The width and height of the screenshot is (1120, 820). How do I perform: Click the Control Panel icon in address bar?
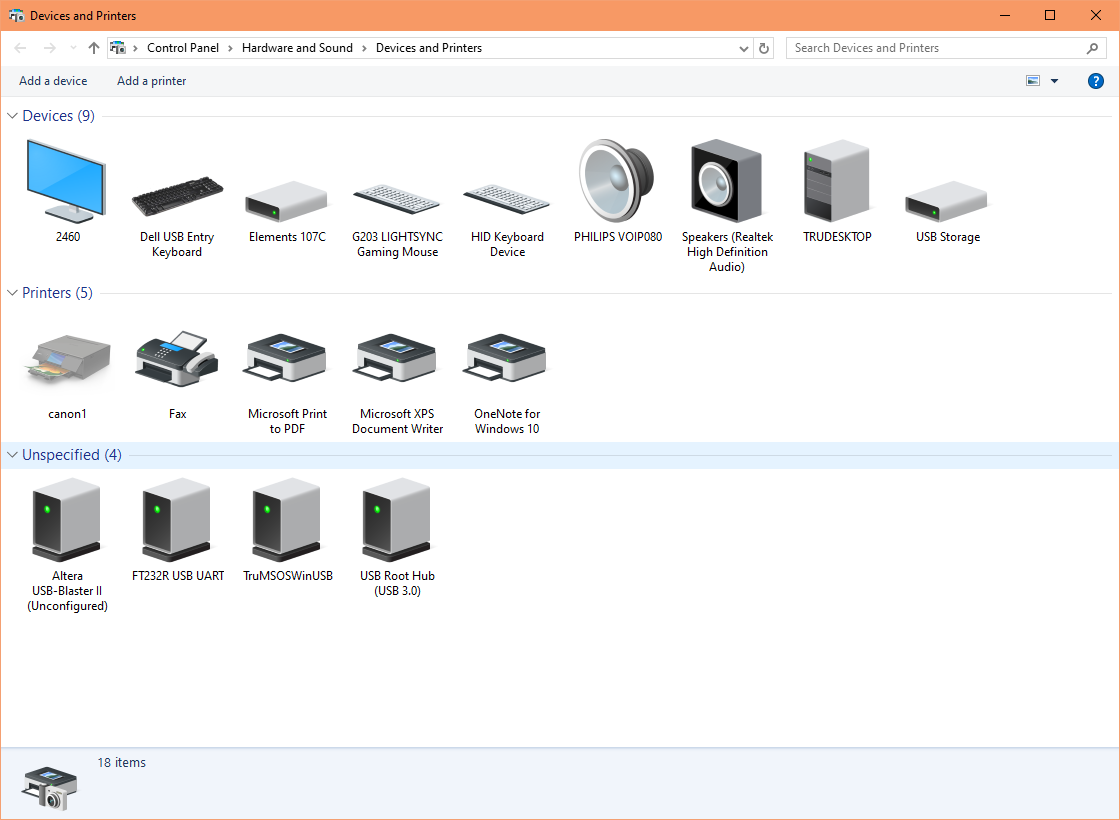(x=118, y=48)
